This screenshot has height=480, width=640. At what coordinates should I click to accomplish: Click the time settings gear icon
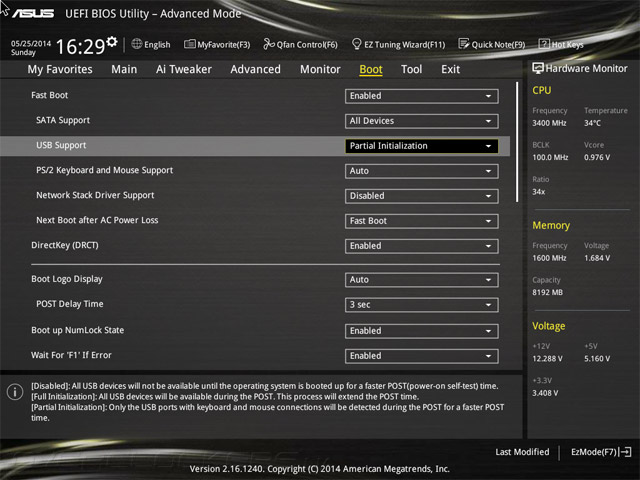[112, 41]
